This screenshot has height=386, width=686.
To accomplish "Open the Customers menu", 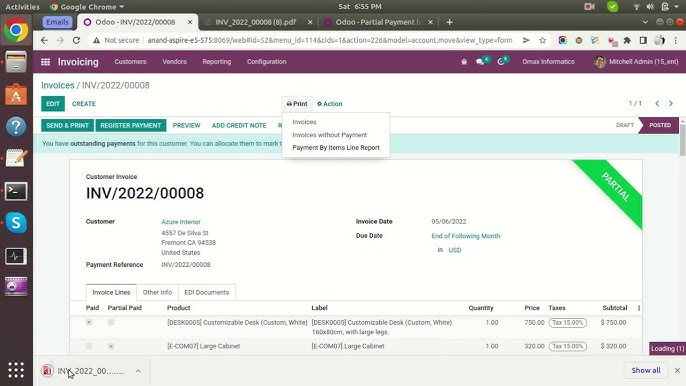I will tap(130, 62).
